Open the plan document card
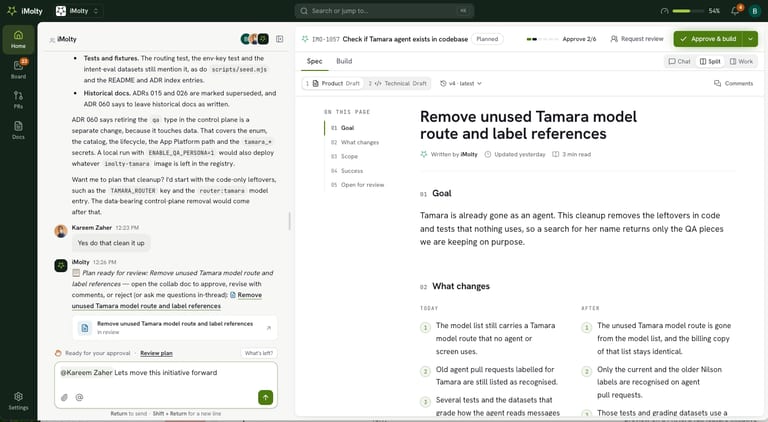The height and width of the screenshot is (422, 768). (x=174, y=328)
